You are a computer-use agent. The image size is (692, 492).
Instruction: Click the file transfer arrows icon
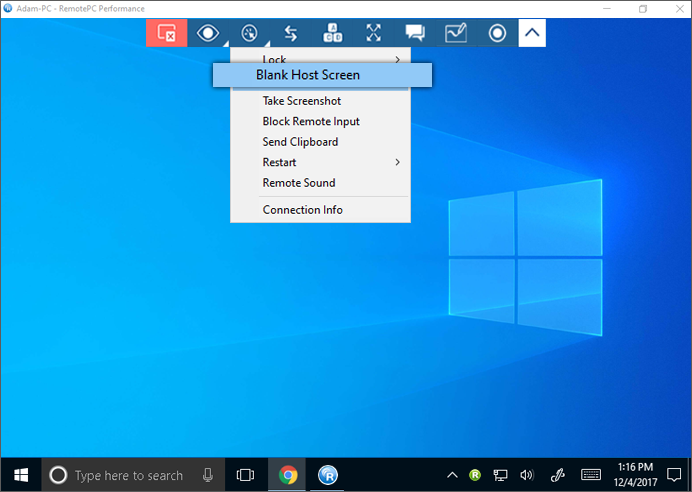tap(291, 33)
